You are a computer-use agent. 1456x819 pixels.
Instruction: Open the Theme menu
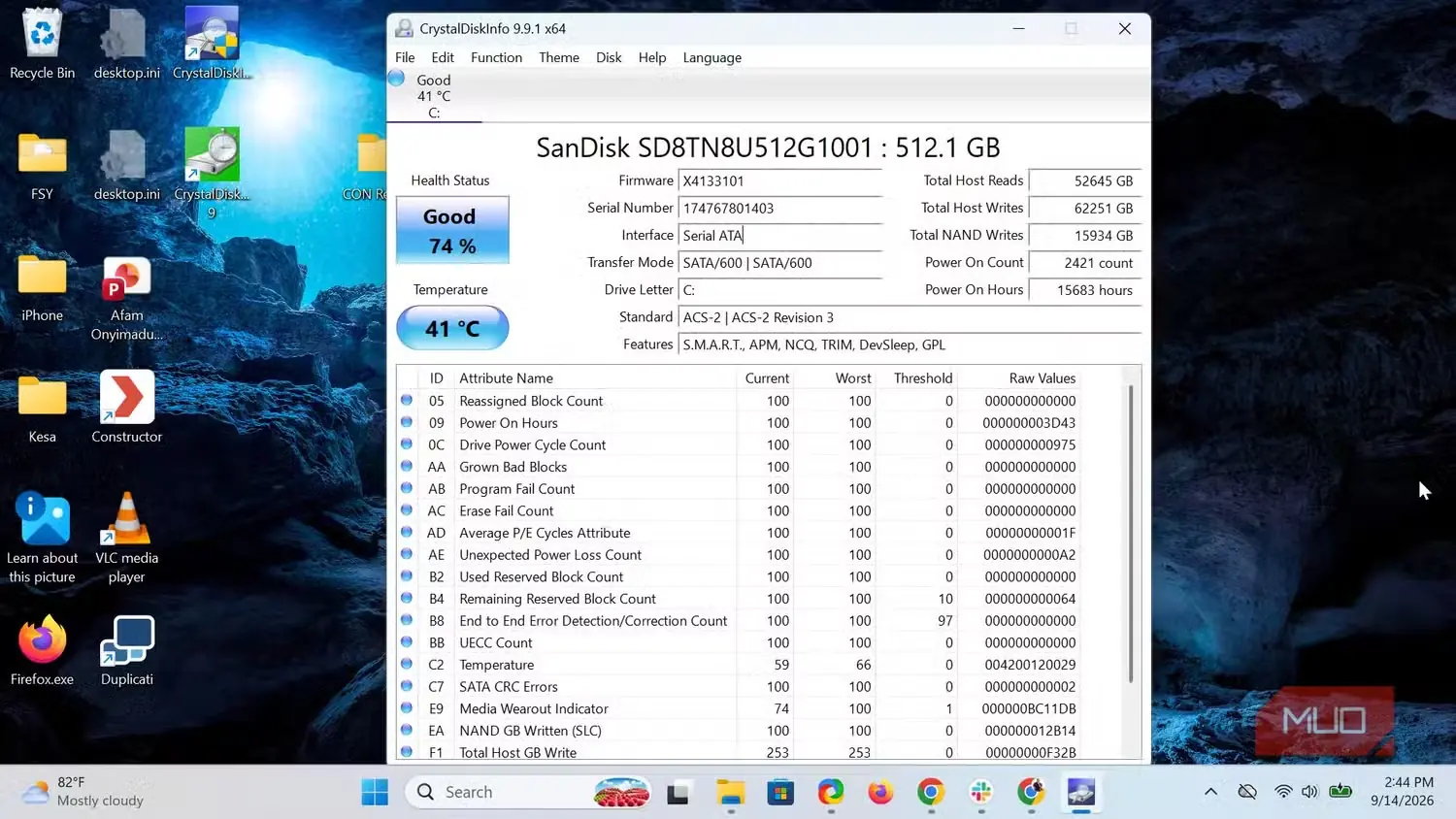click(559, 57)
